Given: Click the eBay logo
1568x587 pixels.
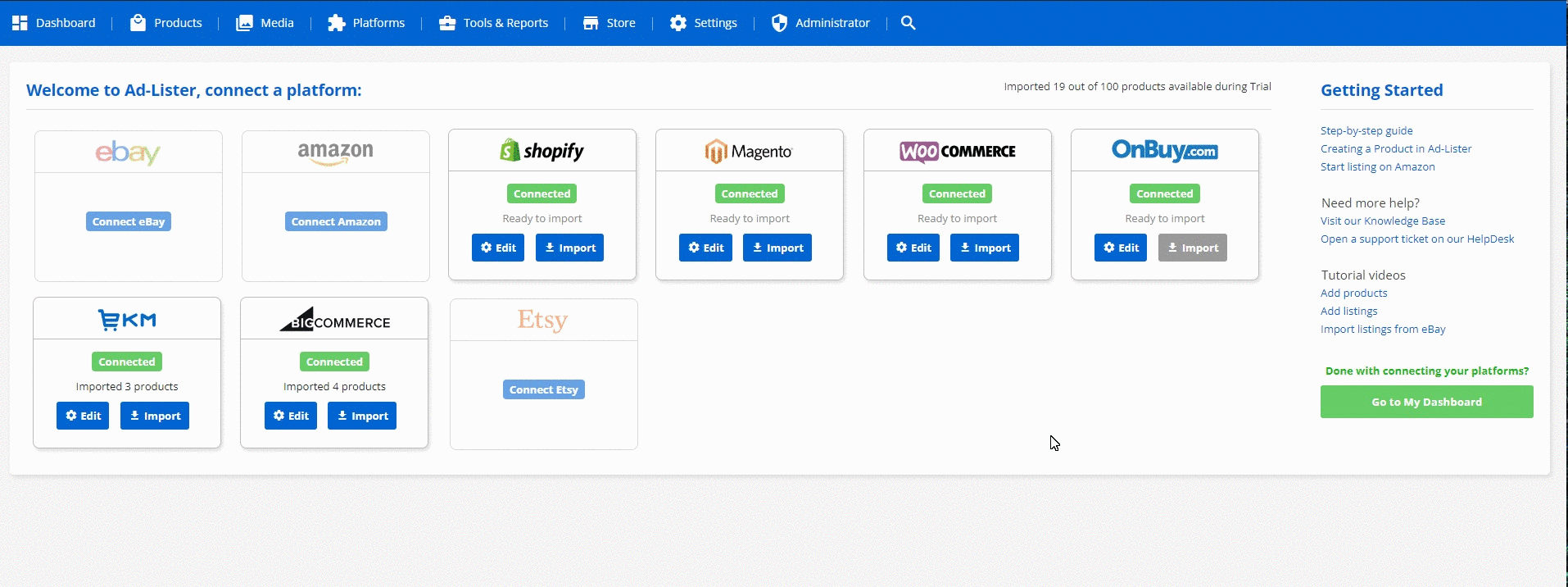Looking at the screenshot, I should click(x=128, y=152).
